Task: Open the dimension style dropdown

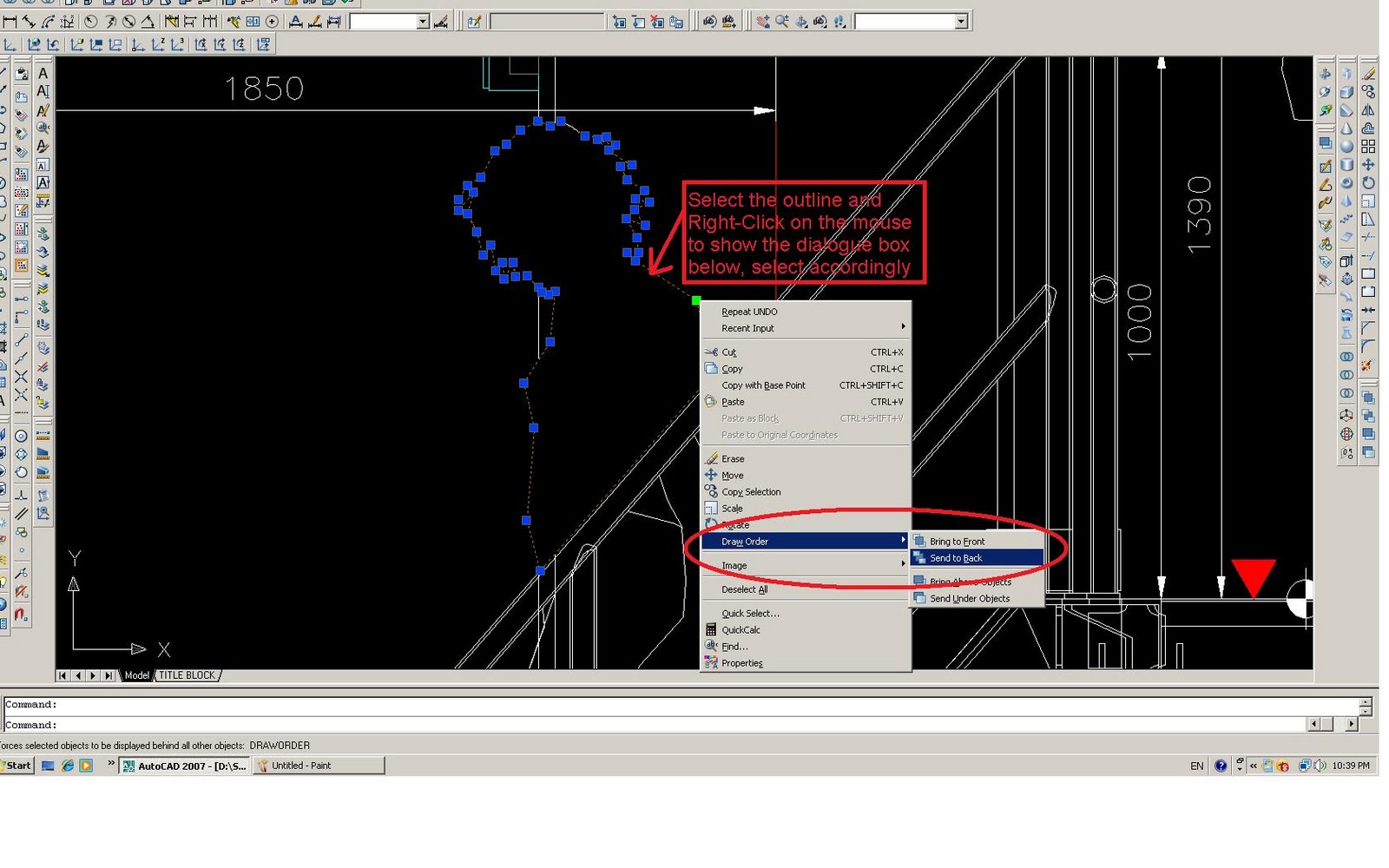Action: [423, 20]
